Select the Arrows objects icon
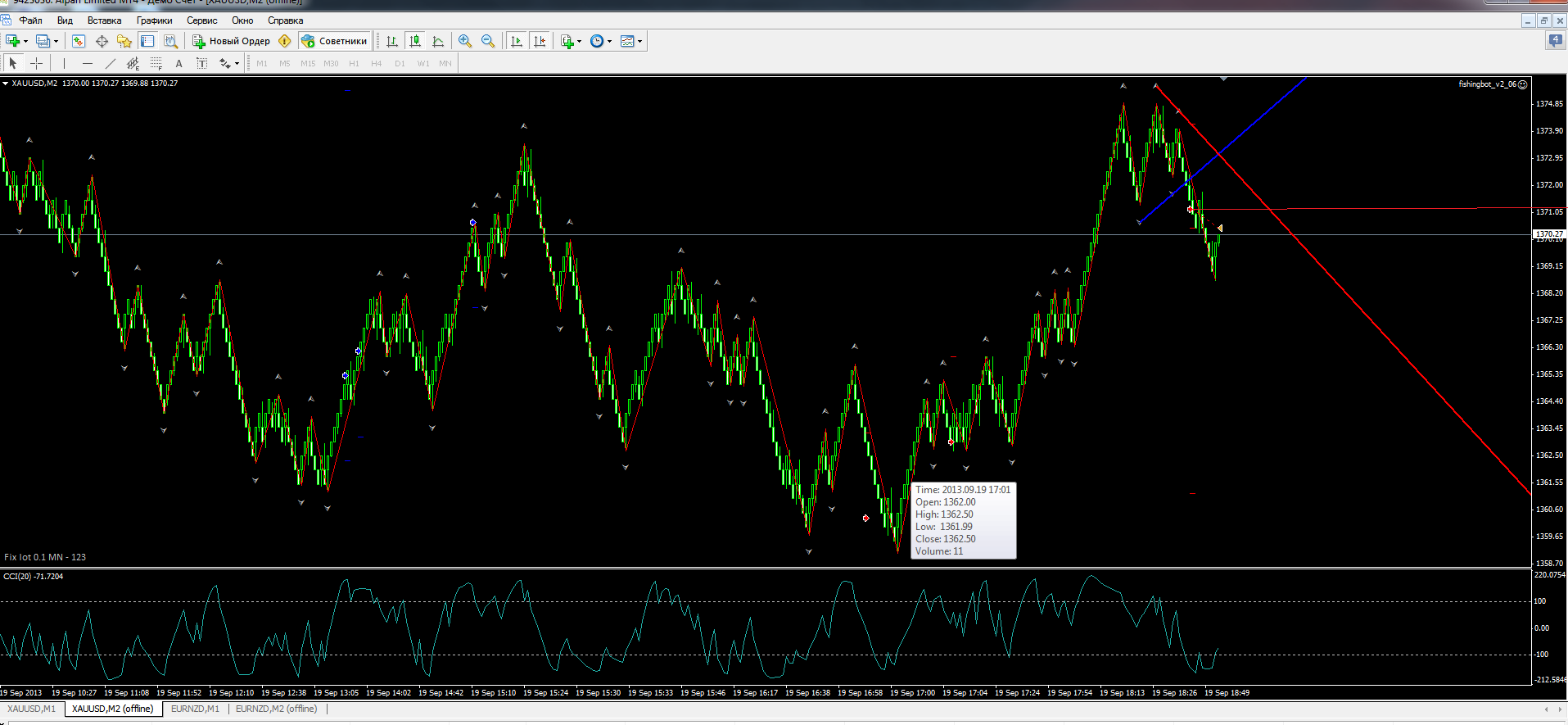The height and width of the screenshot is (725, 1568). point(224,63)
